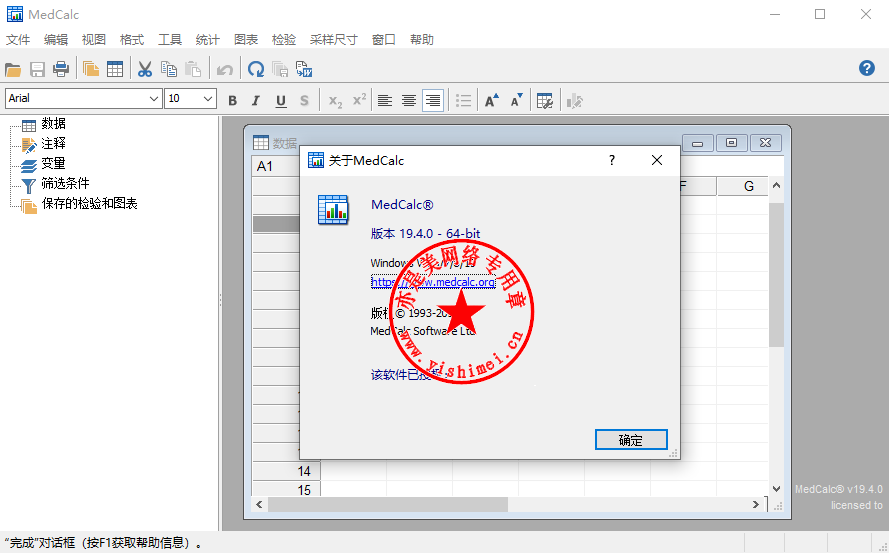Click the format spreadsheet icon with pencil

point(545,101)
